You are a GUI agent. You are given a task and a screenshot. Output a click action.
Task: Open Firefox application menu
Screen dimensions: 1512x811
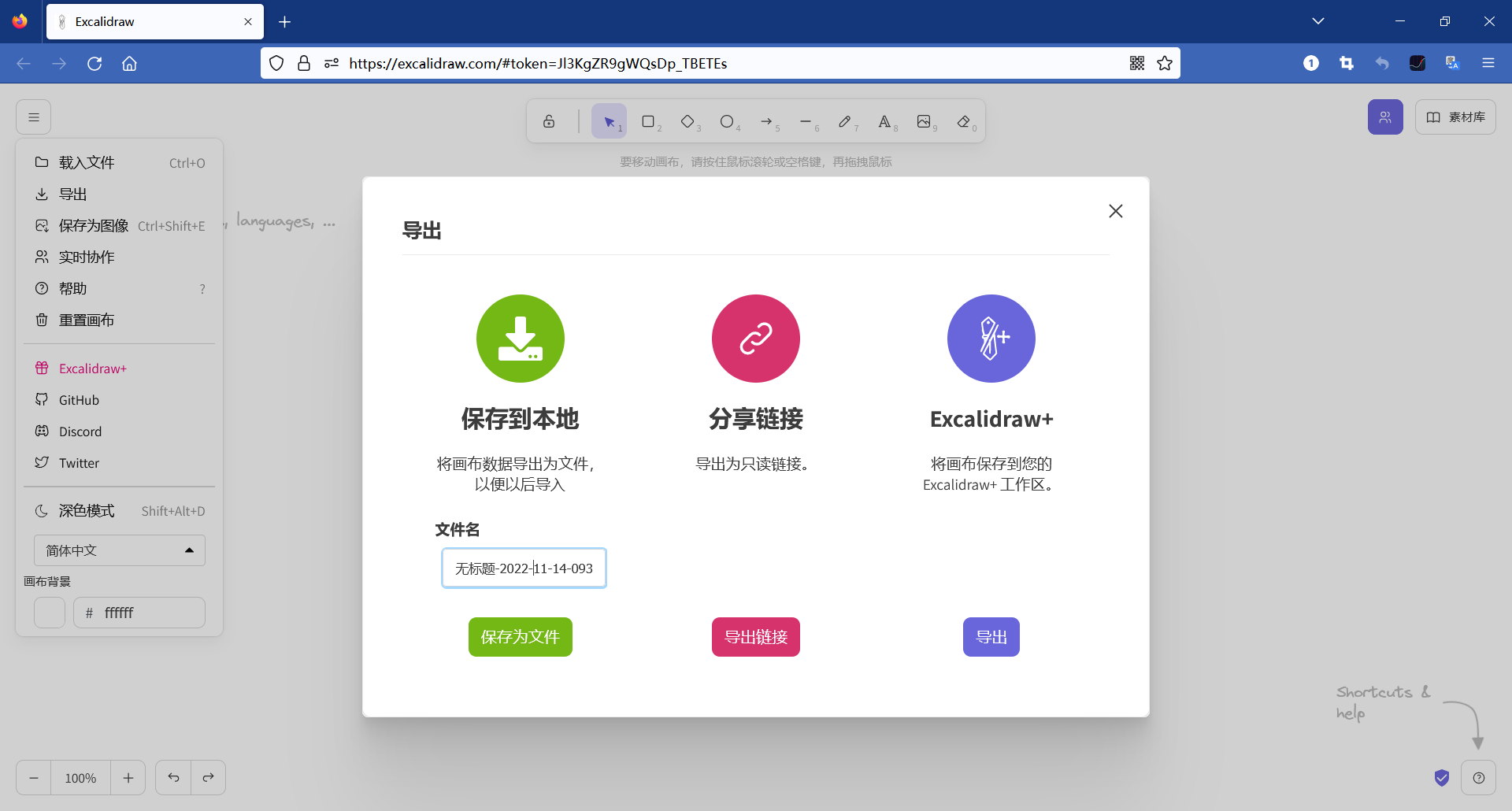click(1488, 63)
